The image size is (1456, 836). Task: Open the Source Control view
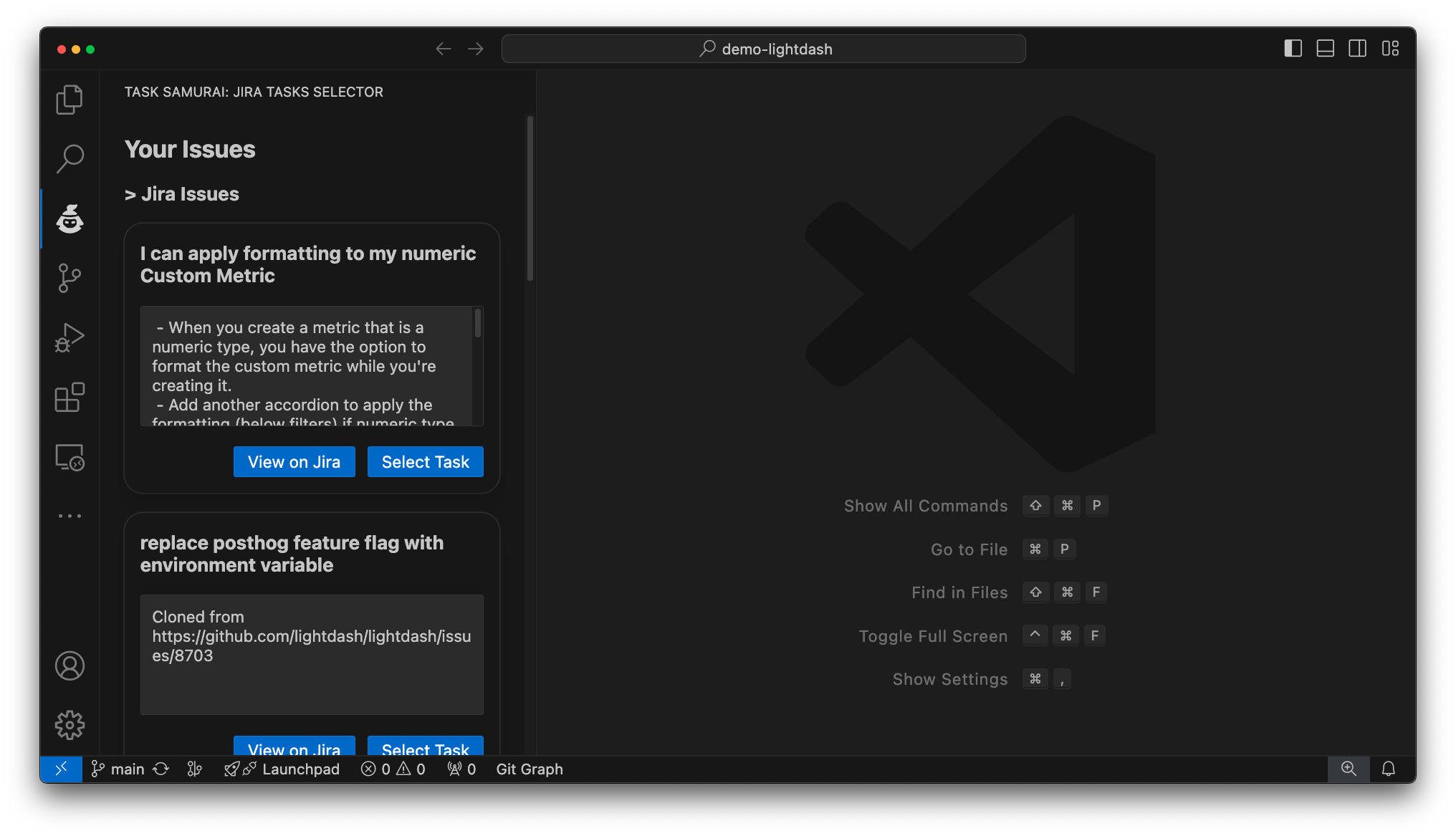[69, 278]
